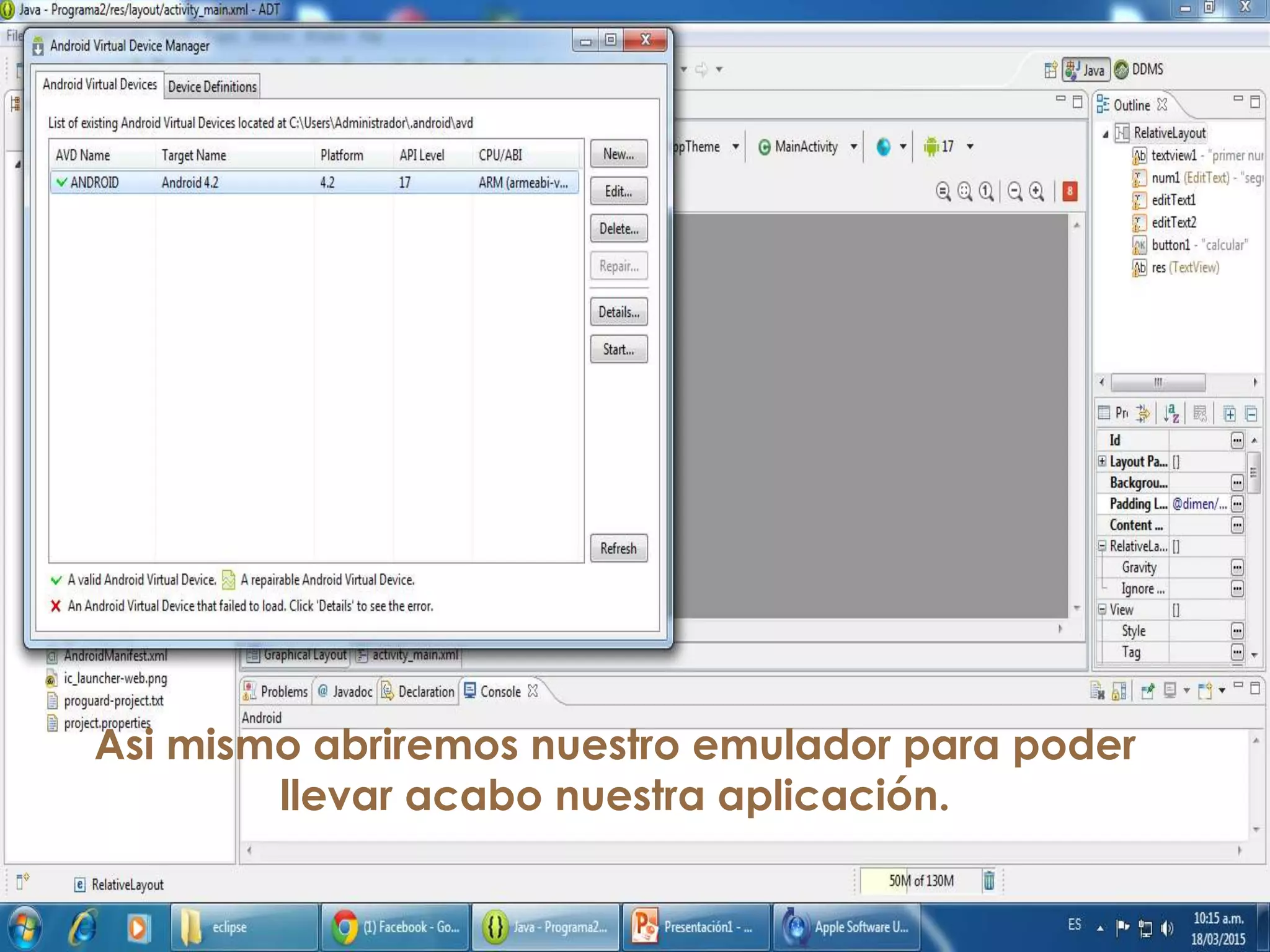Click the ellipsis button for Background property
Viewport: 1270px width, 952px height.
(x=1237, y=482)
